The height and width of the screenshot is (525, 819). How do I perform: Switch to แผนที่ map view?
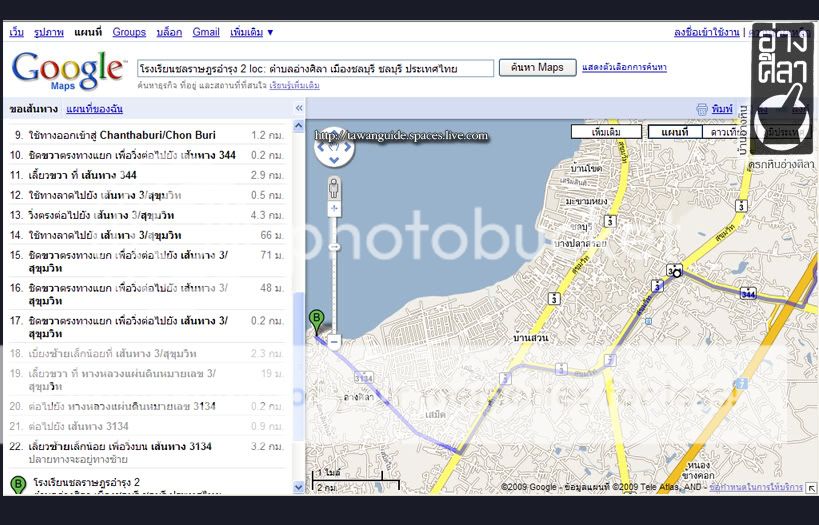tap(675, 132)
